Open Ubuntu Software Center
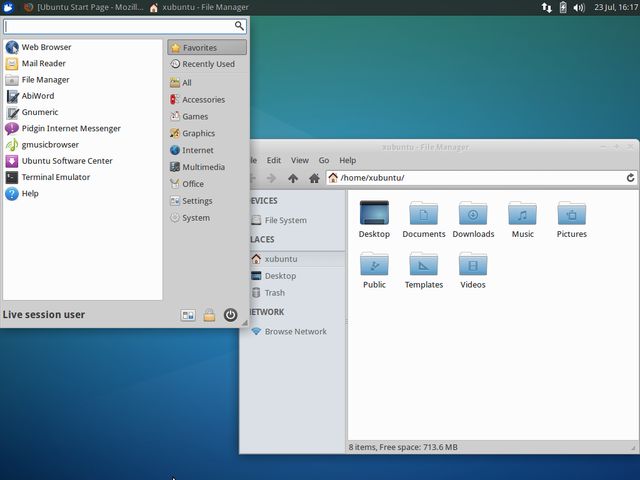Viewport: 640px width, 480px height. click(x=83, y=161)
